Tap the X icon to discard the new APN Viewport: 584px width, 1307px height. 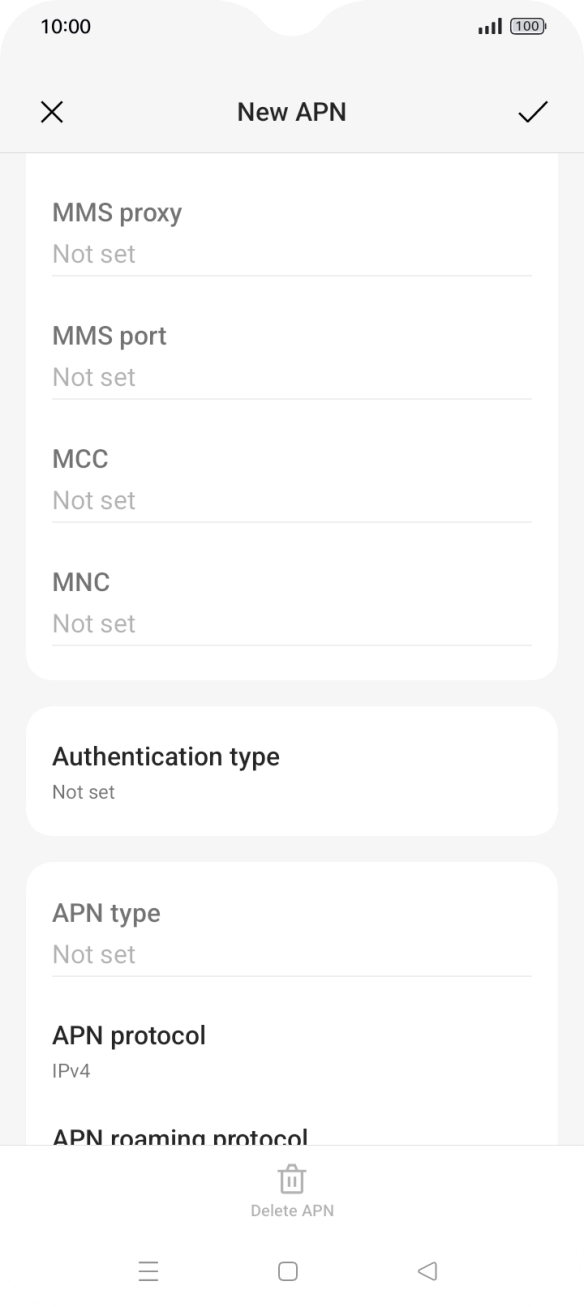coord(51,112)
